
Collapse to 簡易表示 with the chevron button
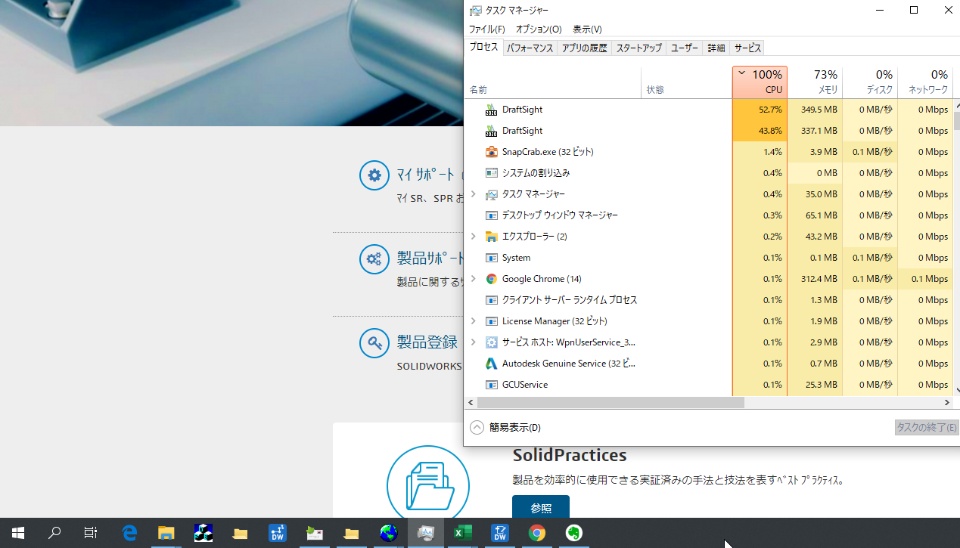pos(477,427)
